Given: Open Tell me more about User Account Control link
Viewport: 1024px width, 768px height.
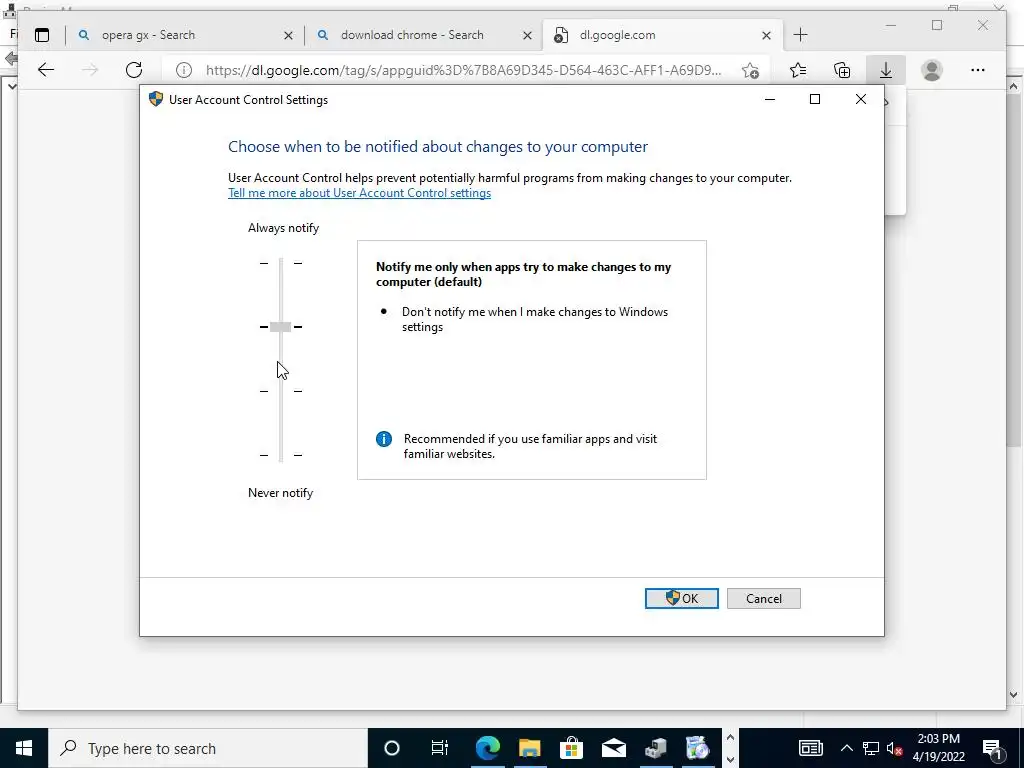Looking at the screenshot, I should tap(359, 193).
